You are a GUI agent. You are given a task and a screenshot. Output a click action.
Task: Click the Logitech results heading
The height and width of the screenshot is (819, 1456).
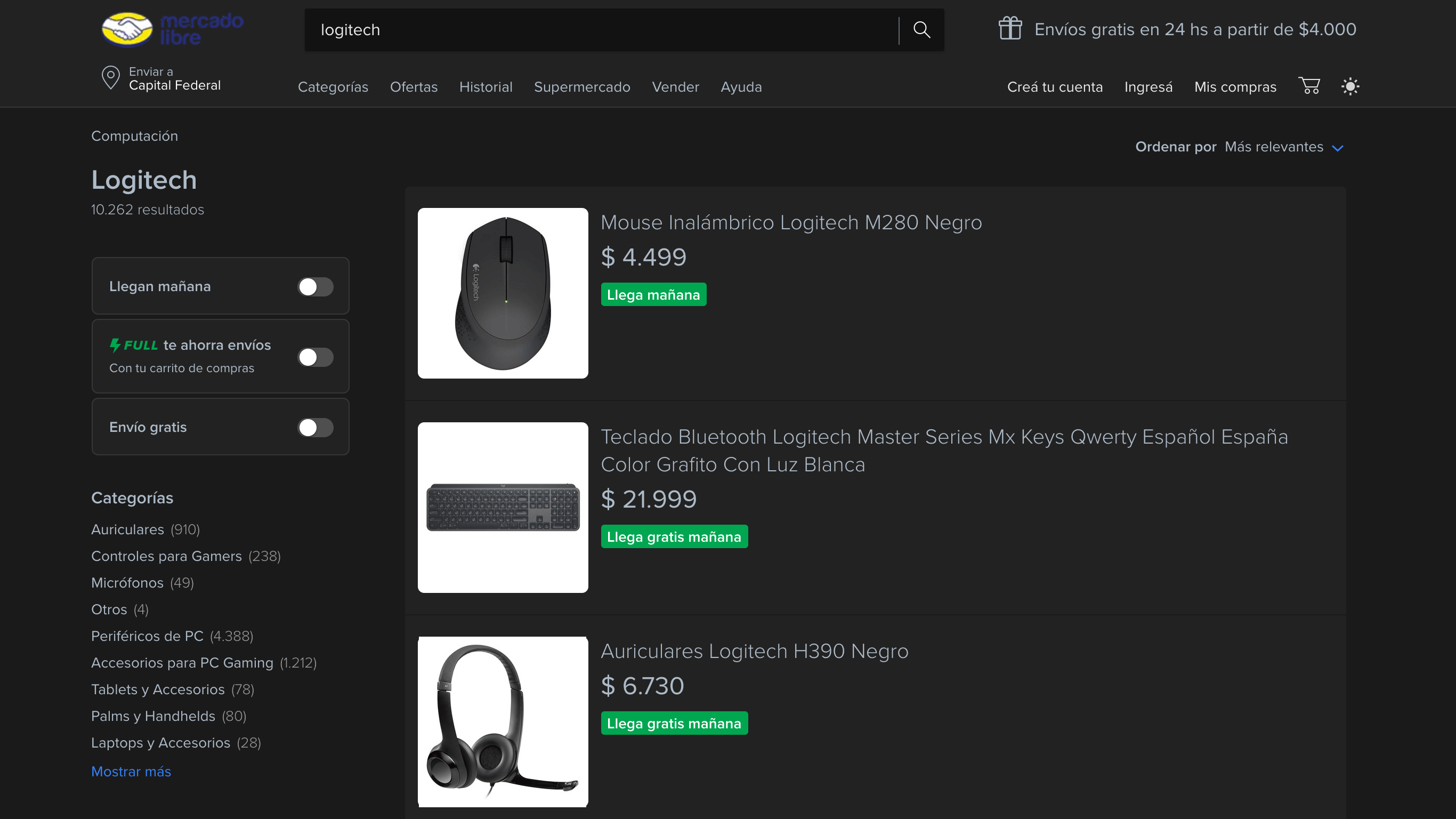click(144, 180)
